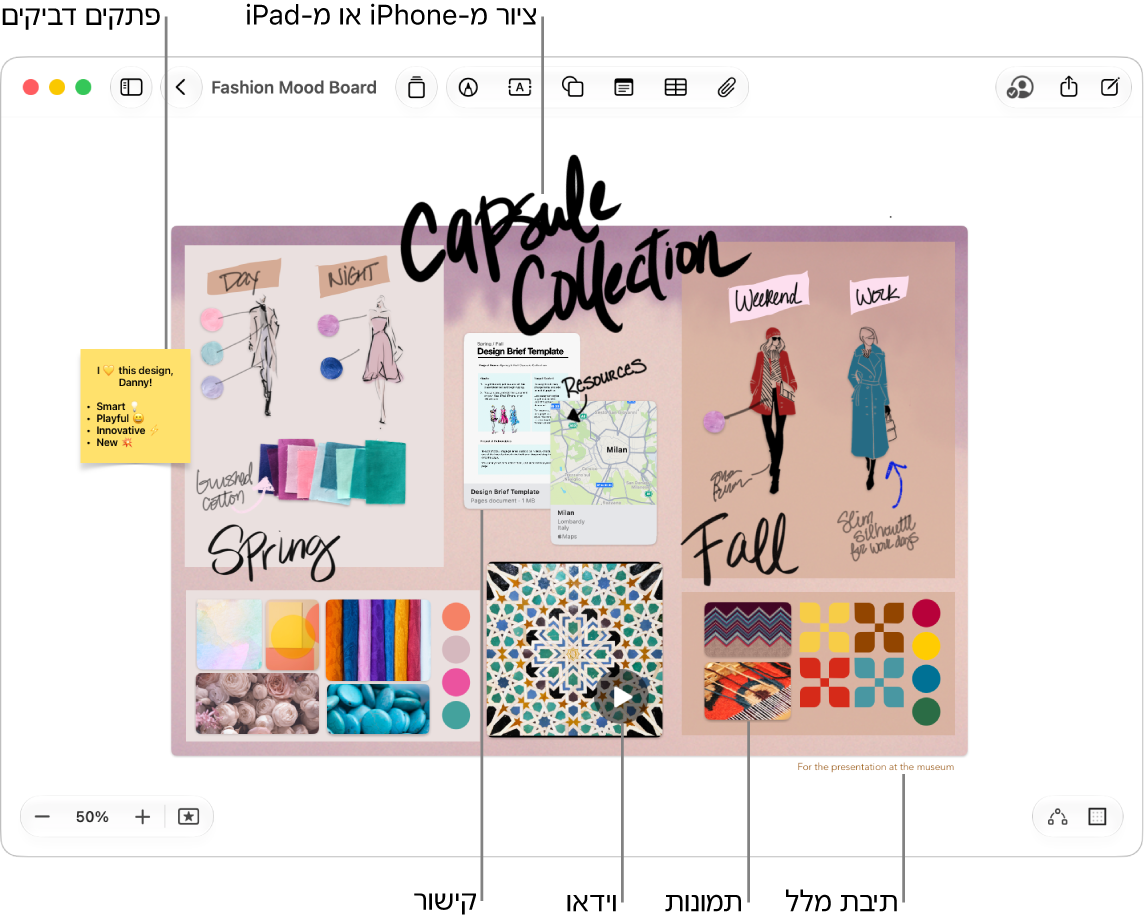Insert a text note block icon
The width and height of the screenshot is (1146, 920).
click(623, 88)
